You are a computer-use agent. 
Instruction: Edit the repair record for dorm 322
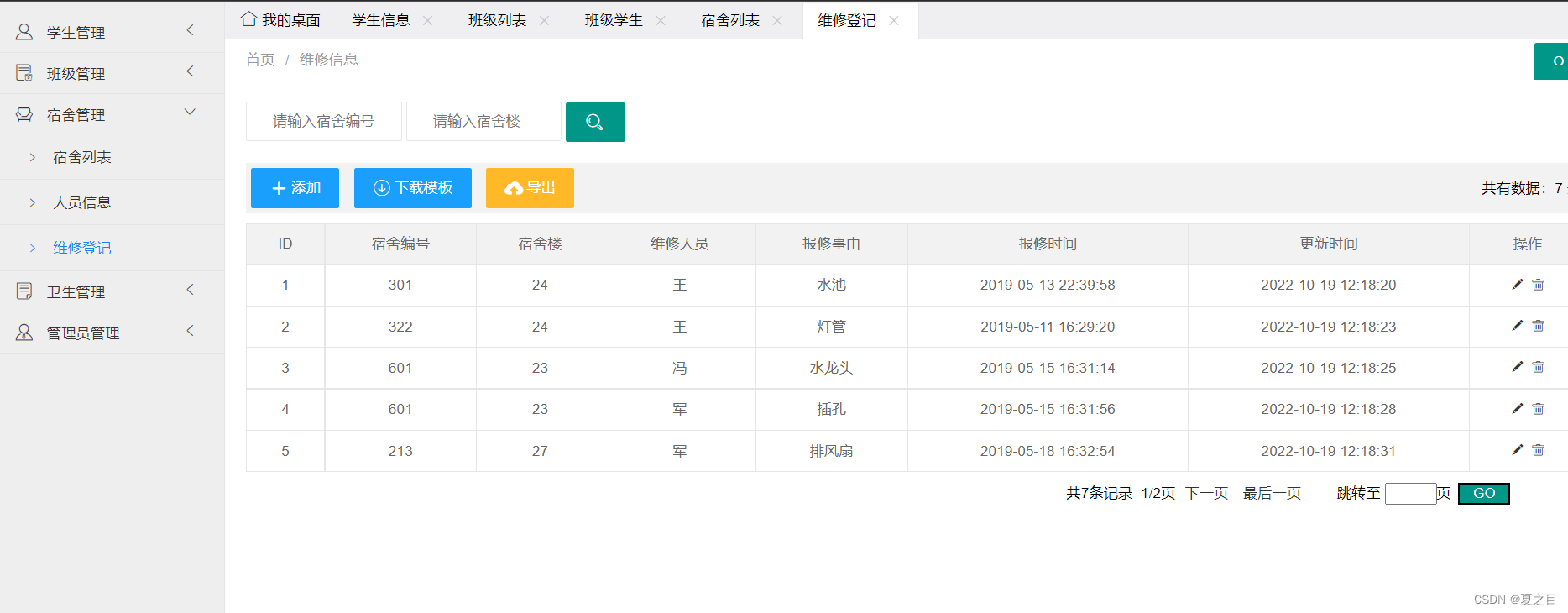click(1518, 326)
